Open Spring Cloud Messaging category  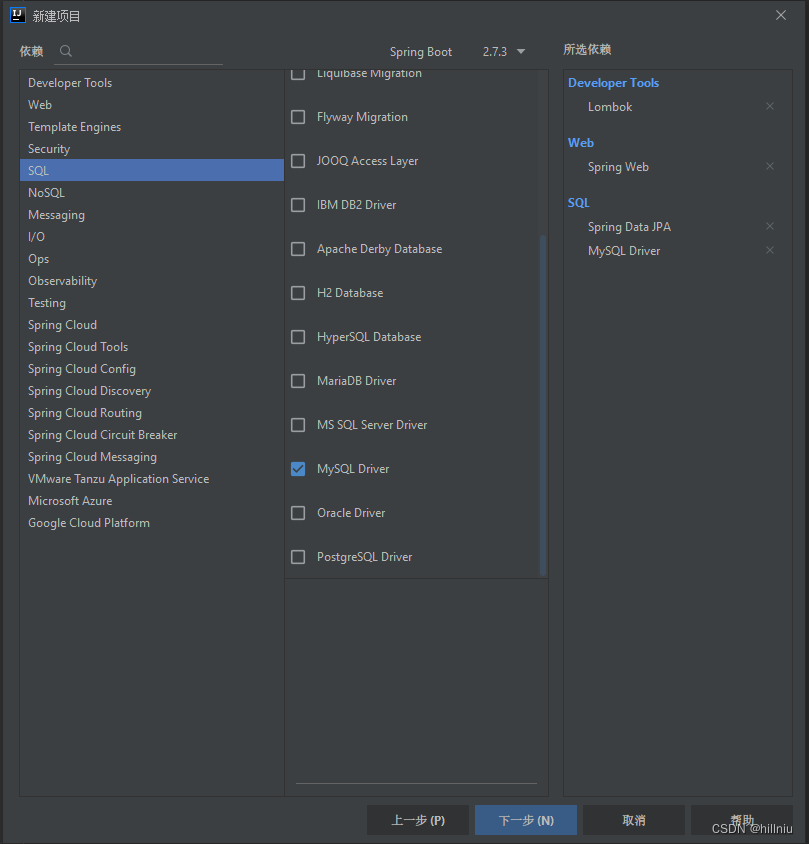152,457
